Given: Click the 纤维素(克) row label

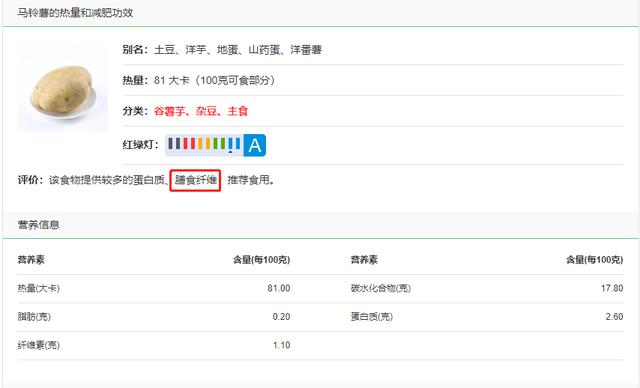Looking at the screenshot, I should click(38, 345).
